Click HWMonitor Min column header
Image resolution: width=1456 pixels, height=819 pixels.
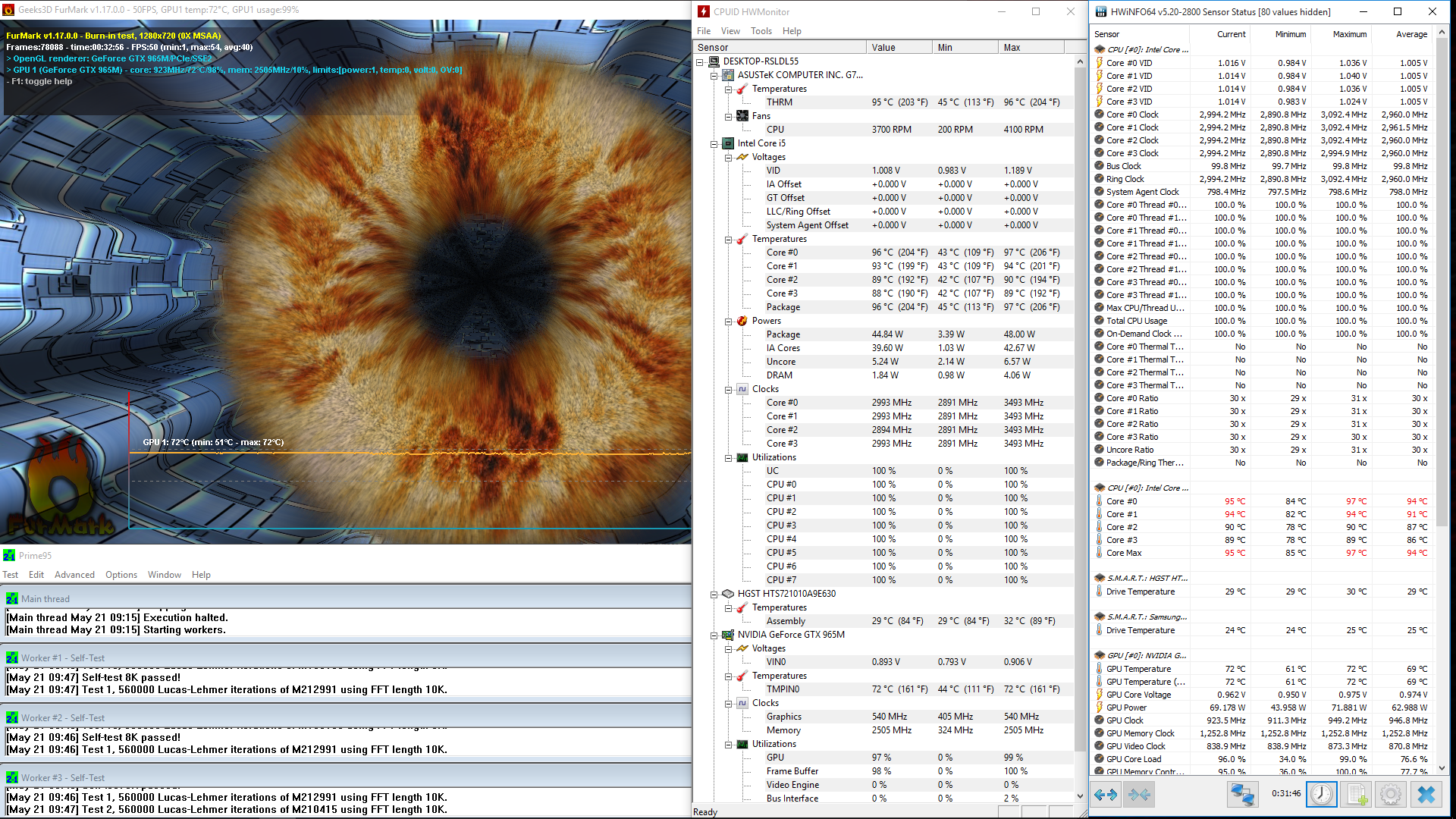coord(965,47)
